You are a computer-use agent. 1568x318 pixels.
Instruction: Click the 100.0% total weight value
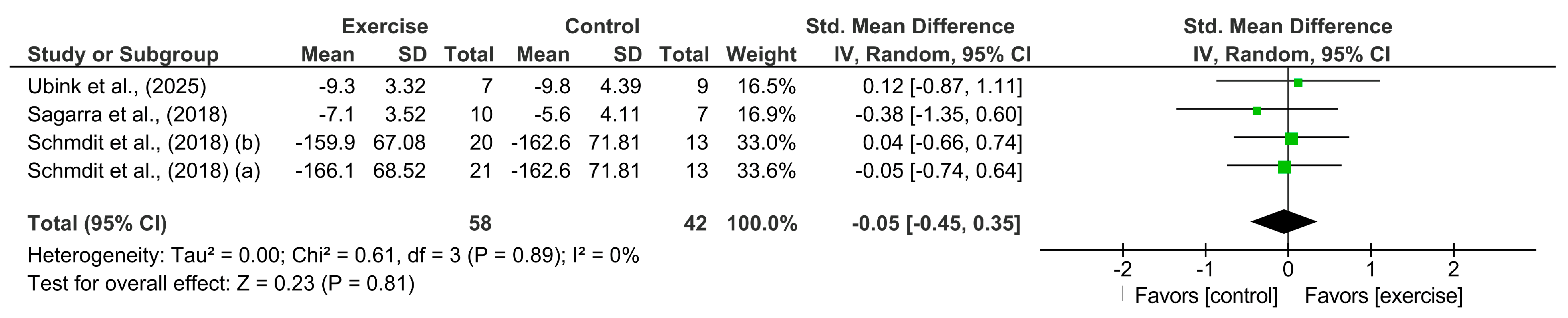(762, 223)
